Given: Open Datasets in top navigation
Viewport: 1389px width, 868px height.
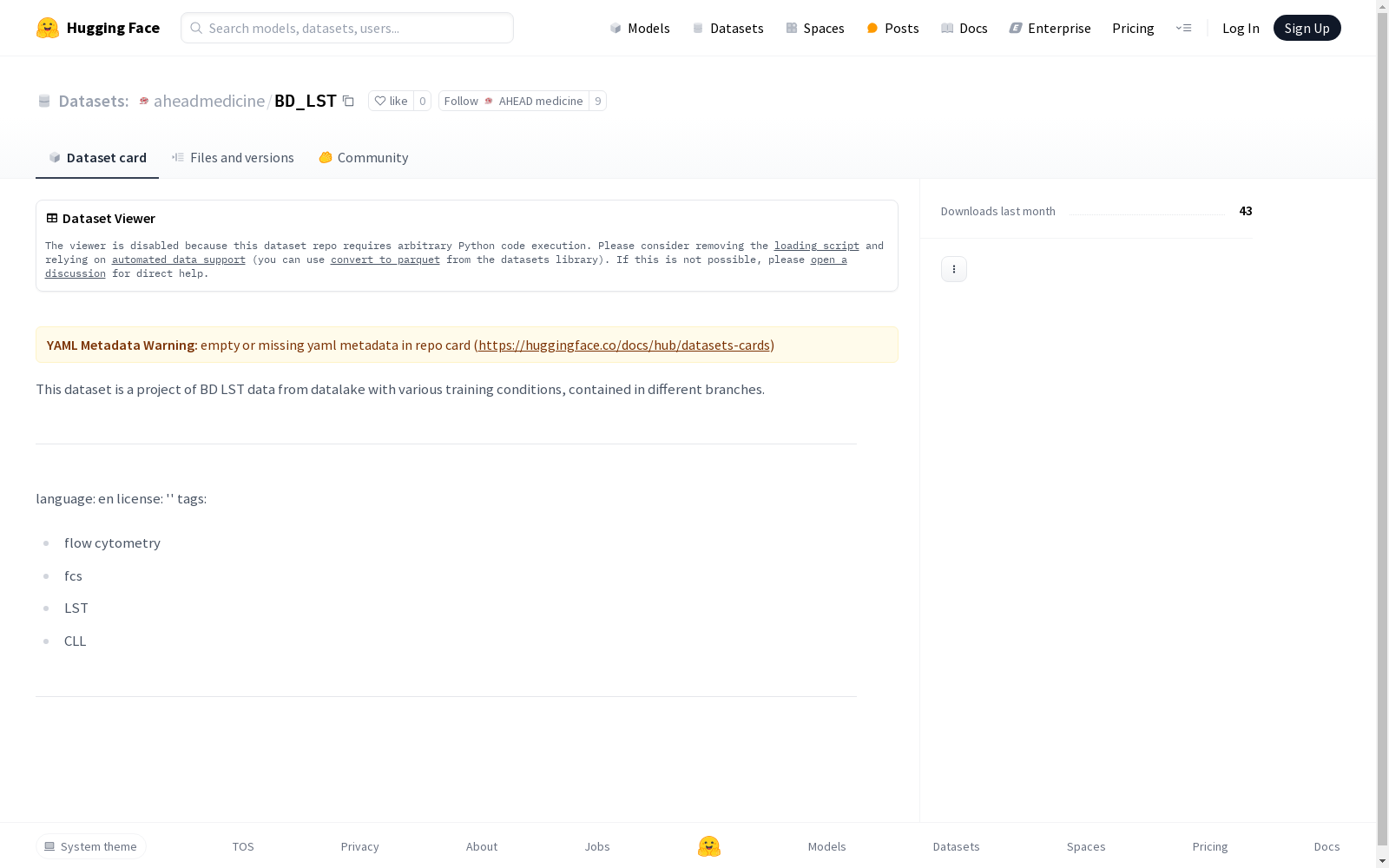Looking at the screenshot, I should (727, 28).
